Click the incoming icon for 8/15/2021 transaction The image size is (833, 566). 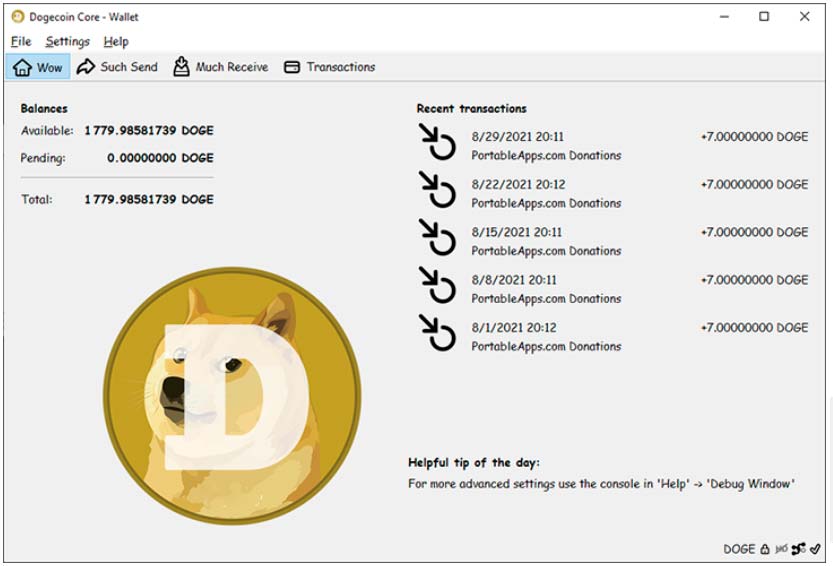click(x=437, y=237)
